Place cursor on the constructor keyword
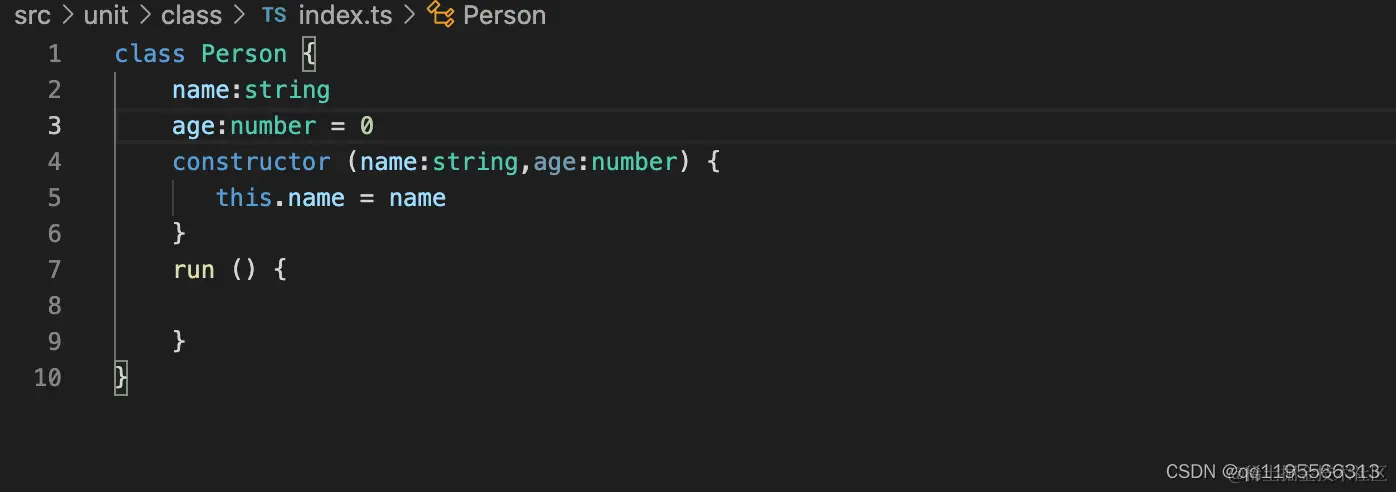1396x492 pixels. [251, 162]
